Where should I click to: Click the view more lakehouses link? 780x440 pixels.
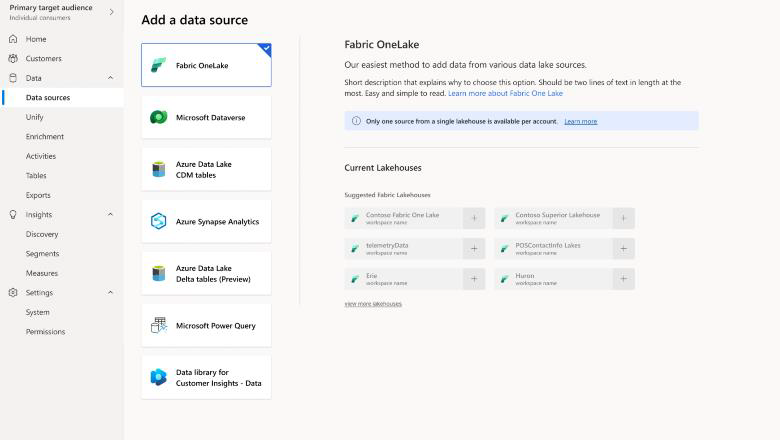(373, 304)
